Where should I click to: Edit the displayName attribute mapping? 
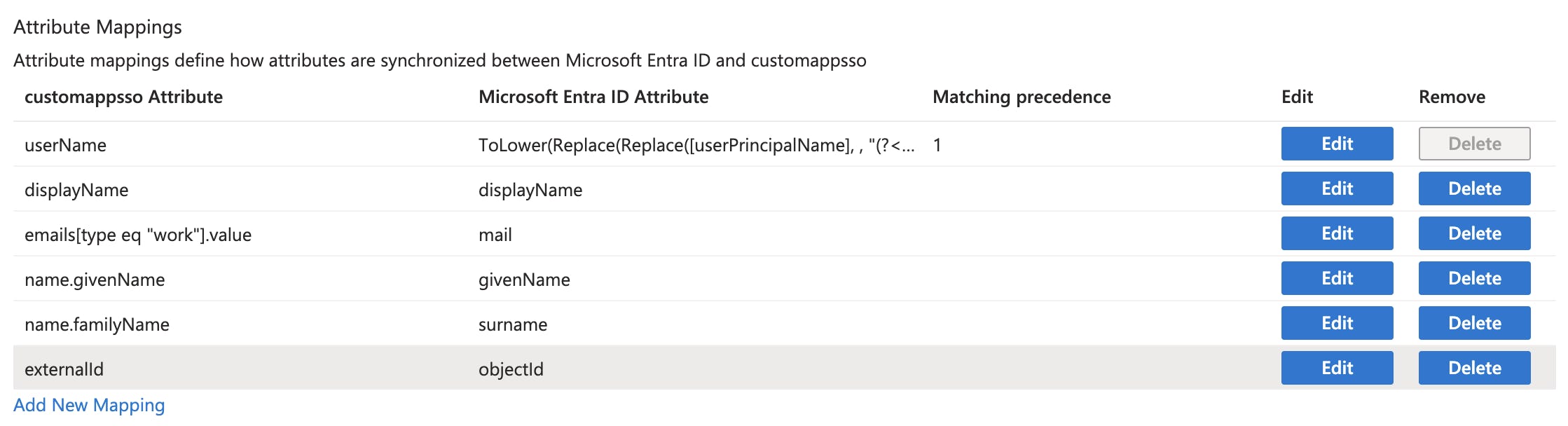[x=1335, y=188]
